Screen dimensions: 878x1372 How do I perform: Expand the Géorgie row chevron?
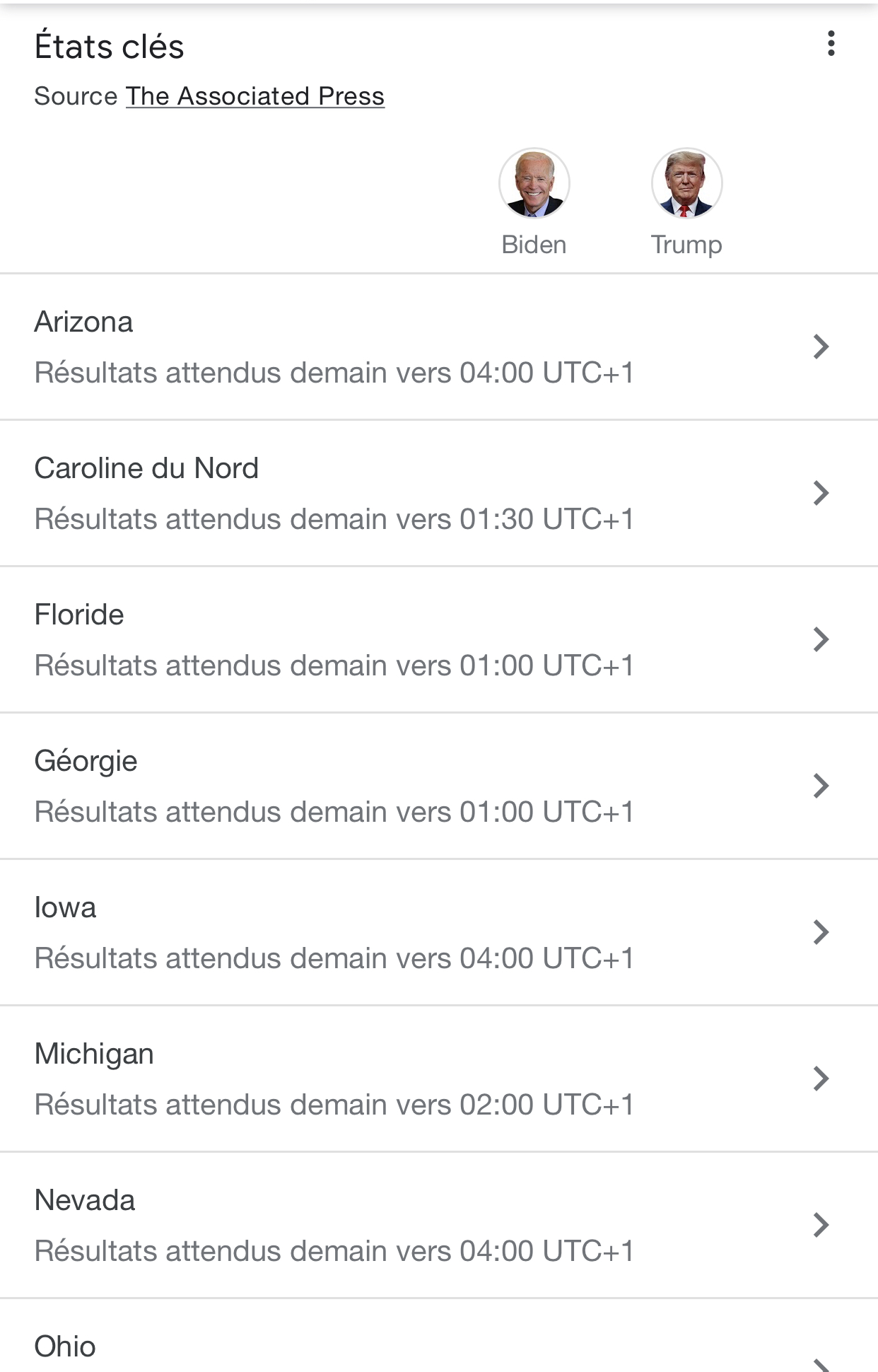pyautogui.click(x=821, y=786)
